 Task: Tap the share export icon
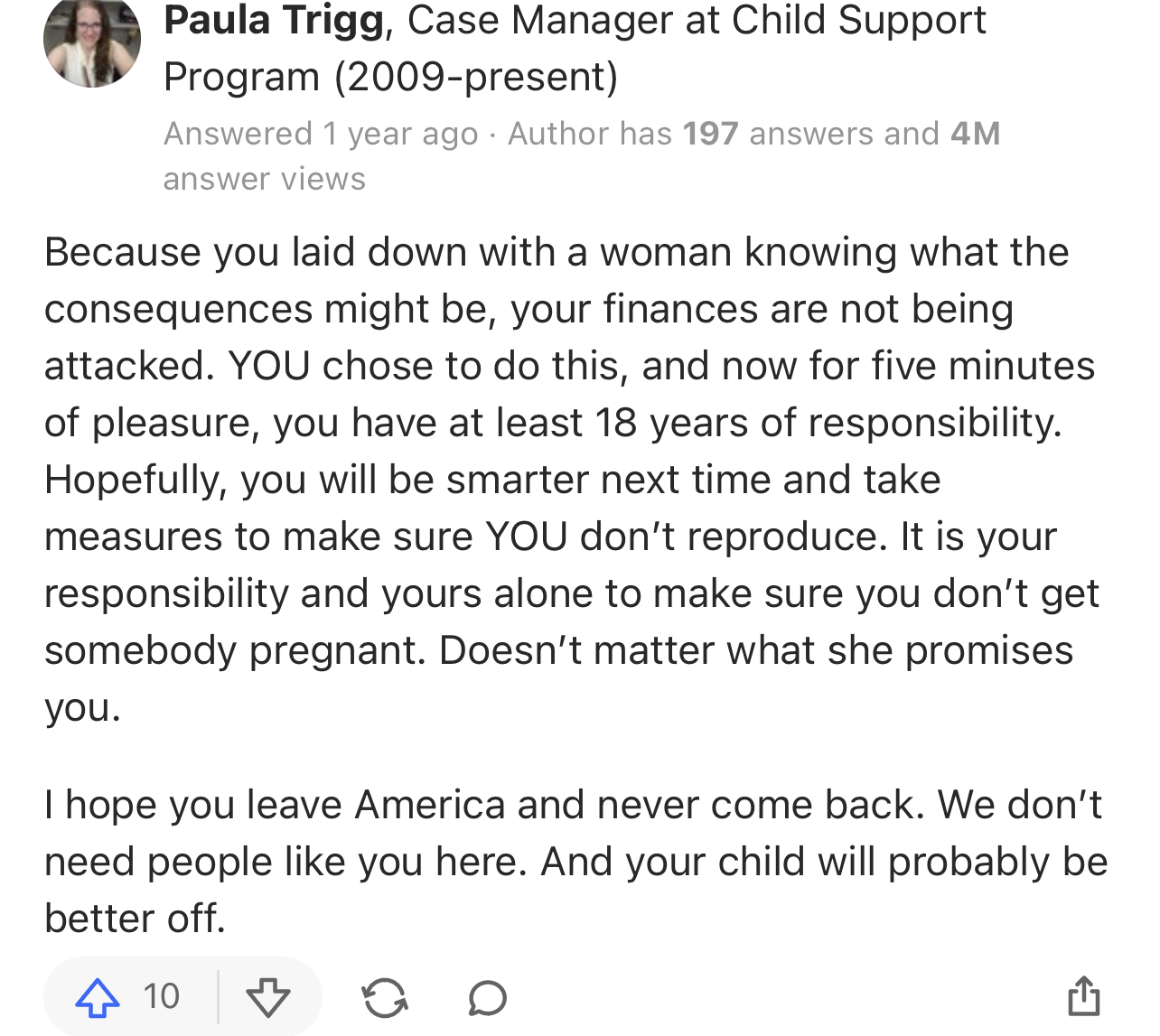pos(1084,995)
